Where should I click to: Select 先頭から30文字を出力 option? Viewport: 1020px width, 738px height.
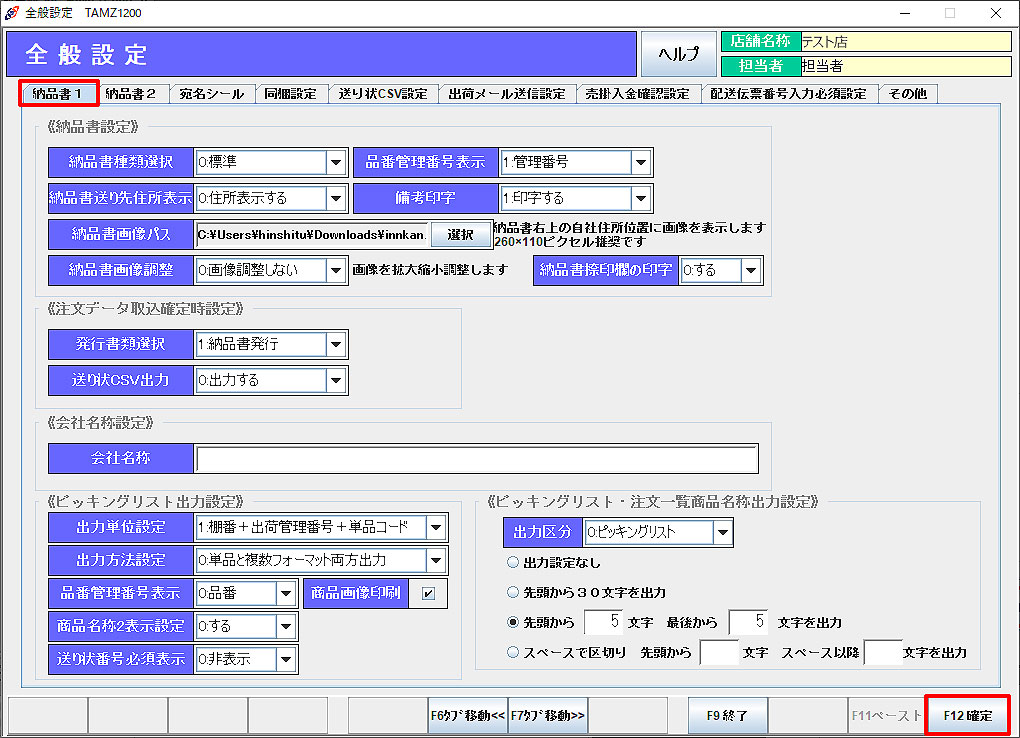pyautogui.click(x=512, y=591)
